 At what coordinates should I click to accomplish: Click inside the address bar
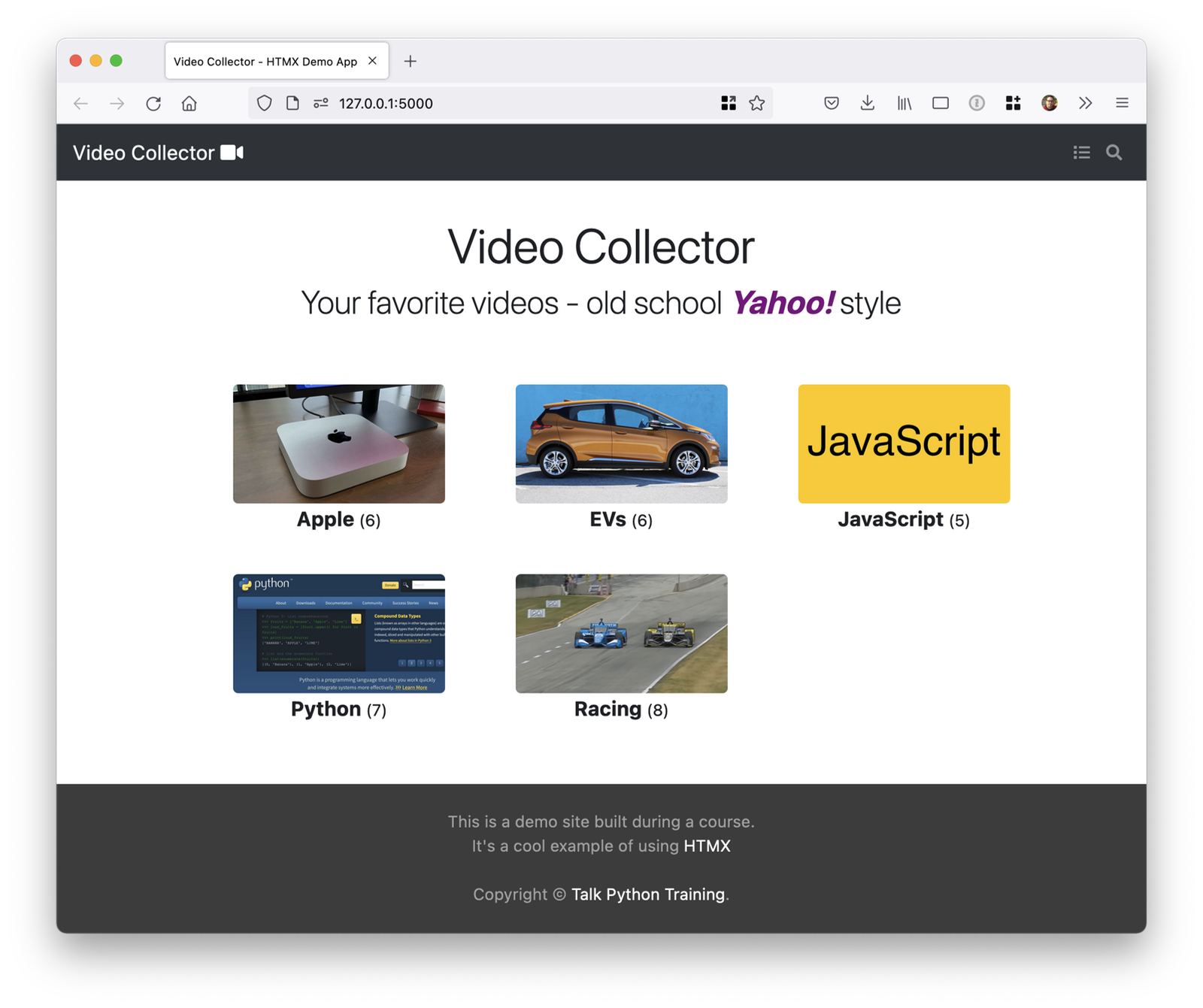click(x=451, y=103)
